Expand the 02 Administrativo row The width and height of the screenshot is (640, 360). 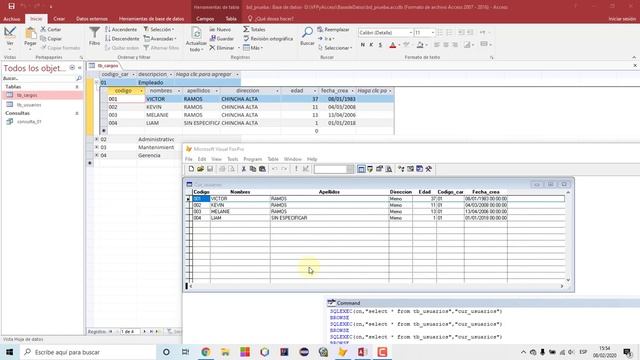tap(97, 139)
